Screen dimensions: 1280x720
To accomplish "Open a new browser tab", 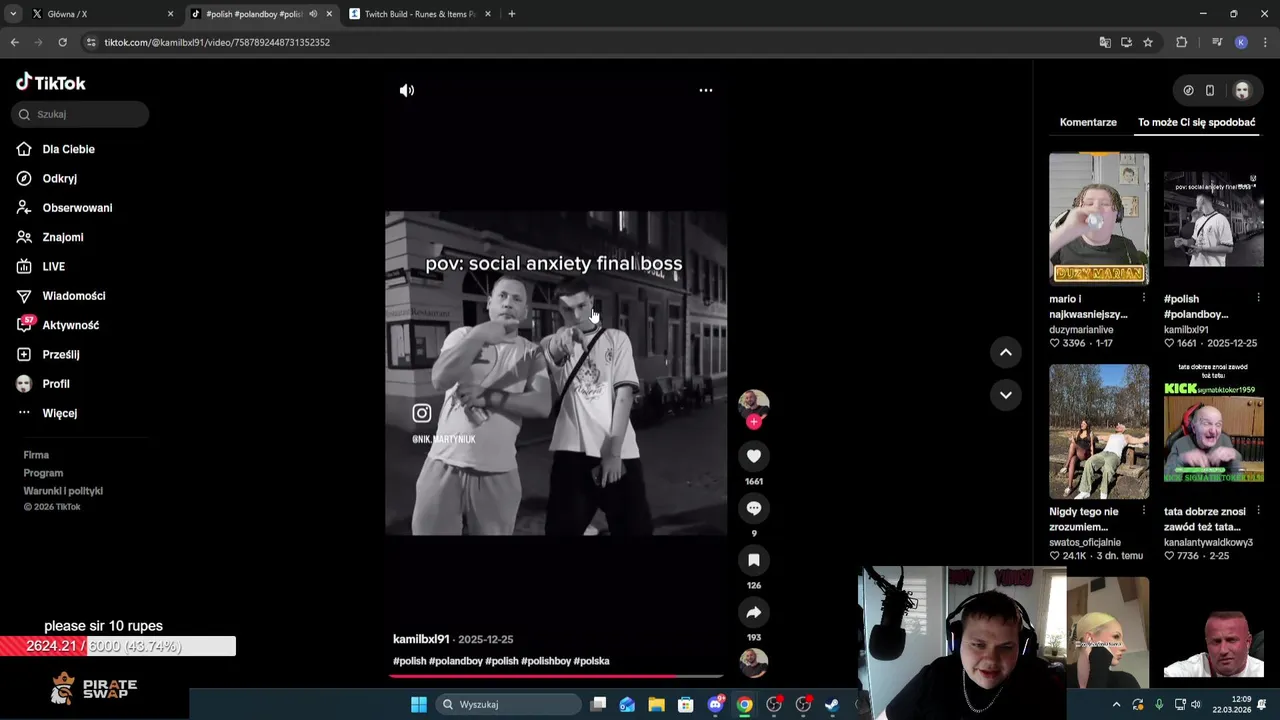I will click(512, 14).
